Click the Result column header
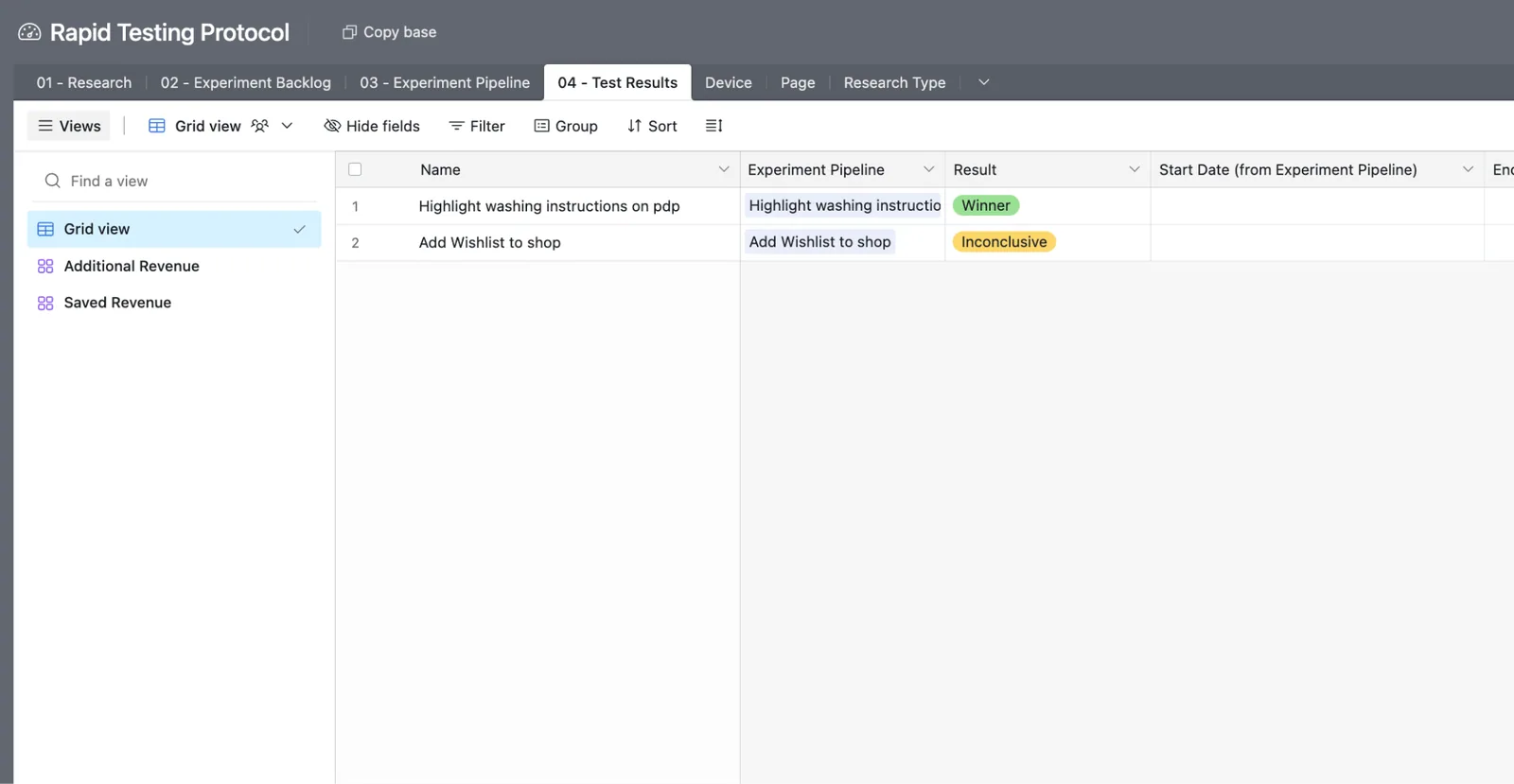The image size is (1514, 784). tap(1047, 169)
